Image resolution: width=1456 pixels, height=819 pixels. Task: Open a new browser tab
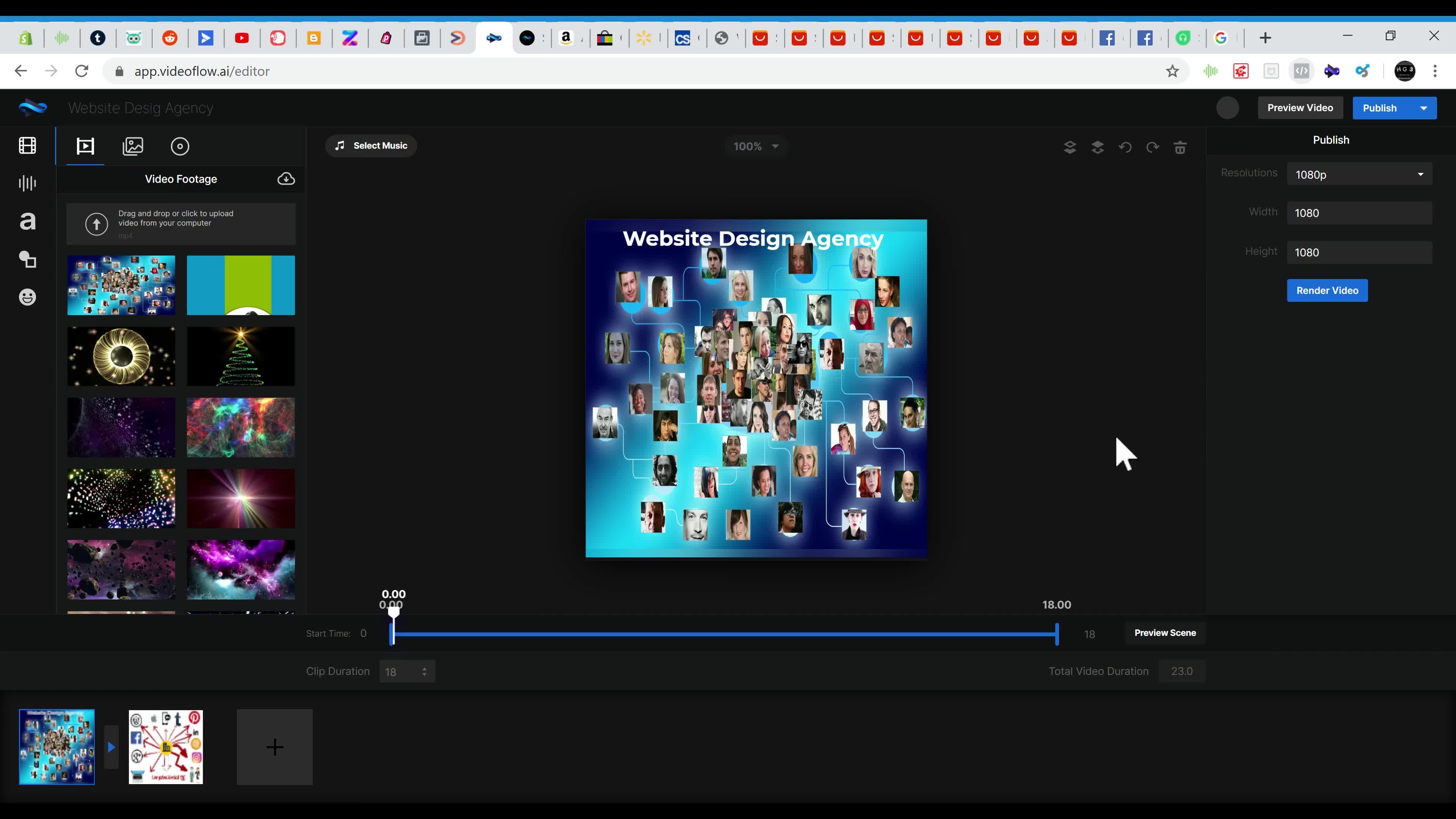pos(1266,38)
